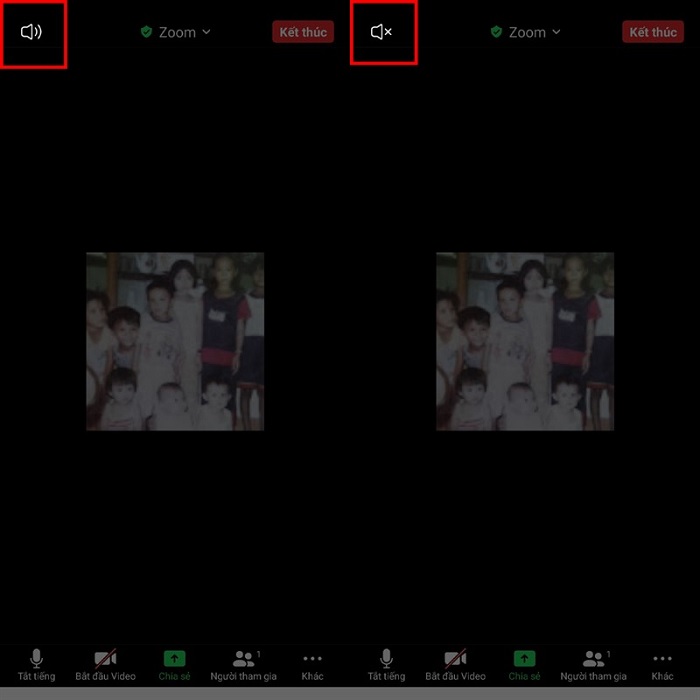
Task: Tap the participant profile photo, right screen
Action: [525, 341]
